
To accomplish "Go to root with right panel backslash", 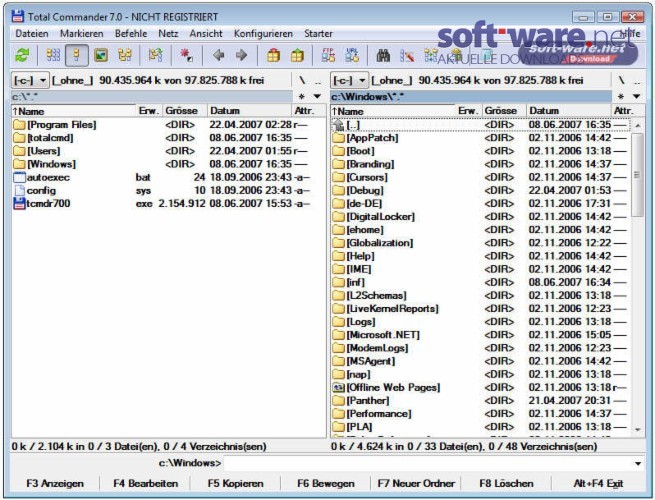I will 622,80.
